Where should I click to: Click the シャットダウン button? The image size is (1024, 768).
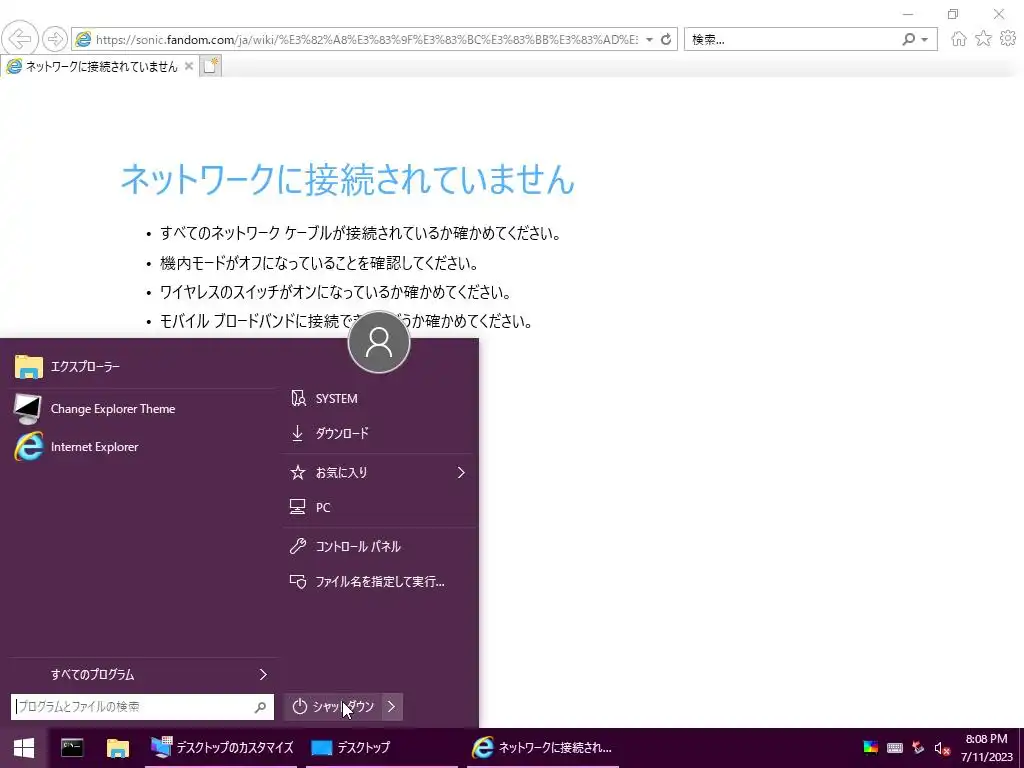(333, 707)
